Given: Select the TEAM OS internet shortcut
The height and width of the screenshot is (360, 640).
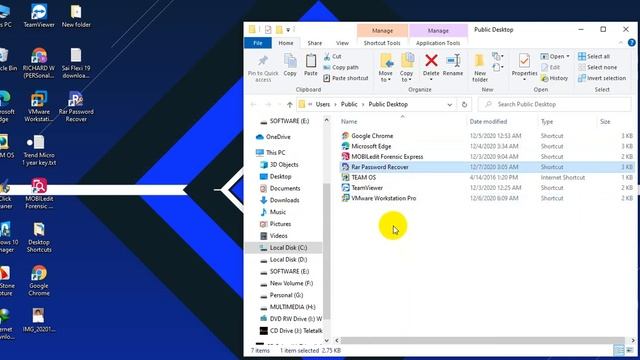Looking at the screenshot, I should pyautogui.click(x=486, y=177).
